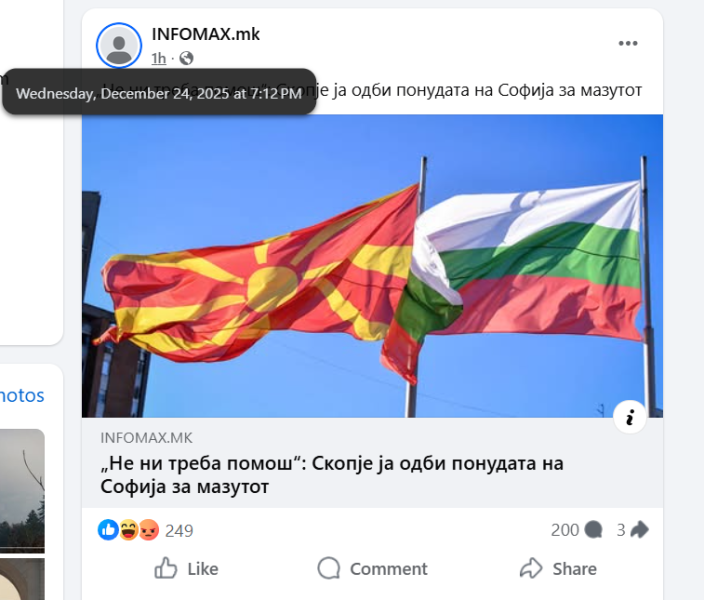Open the flags article preview image

(x=372, y=266)
